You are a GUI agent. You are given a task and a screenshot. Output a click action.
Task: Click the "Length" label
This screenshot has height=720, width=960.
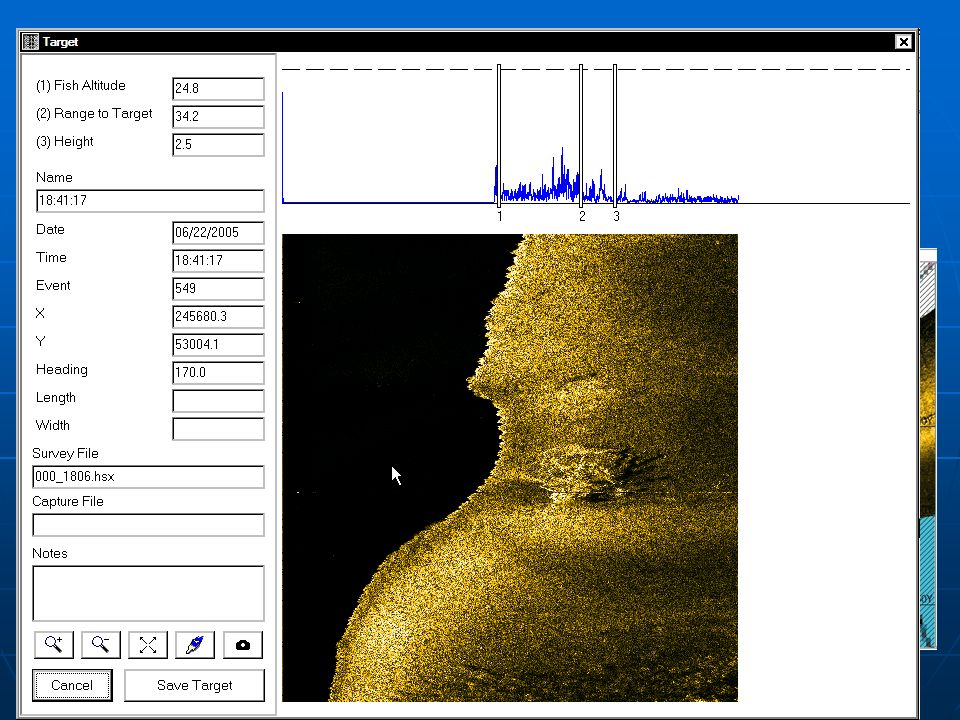tap(56, 398)
